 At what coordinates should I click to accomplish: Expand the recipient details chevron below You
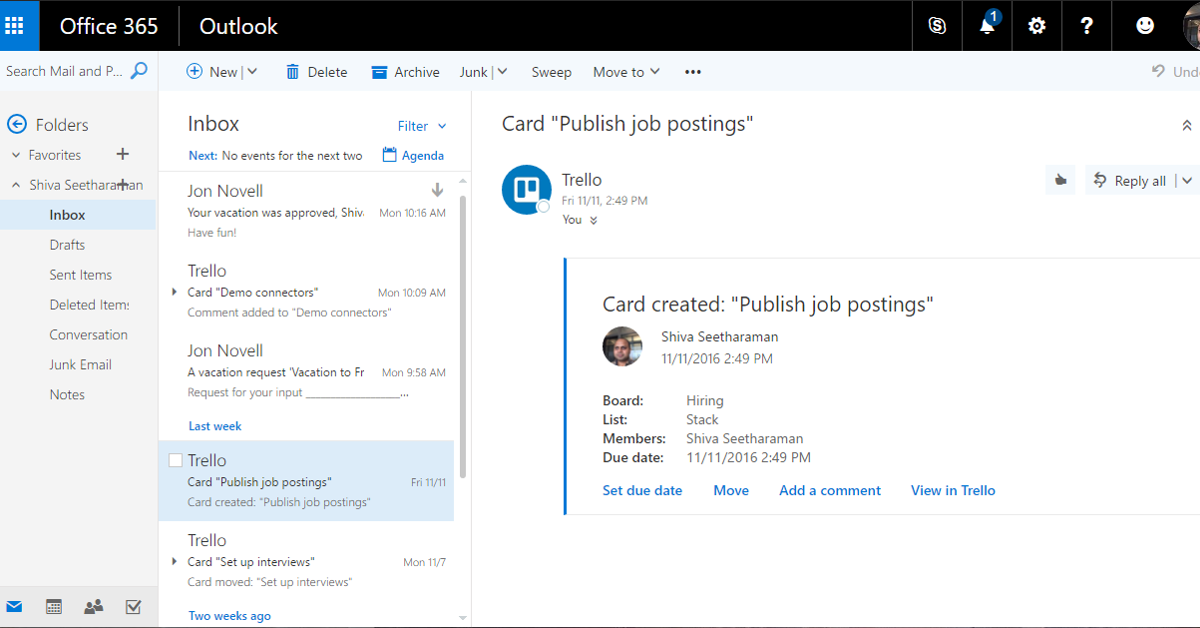coord(593,221)
